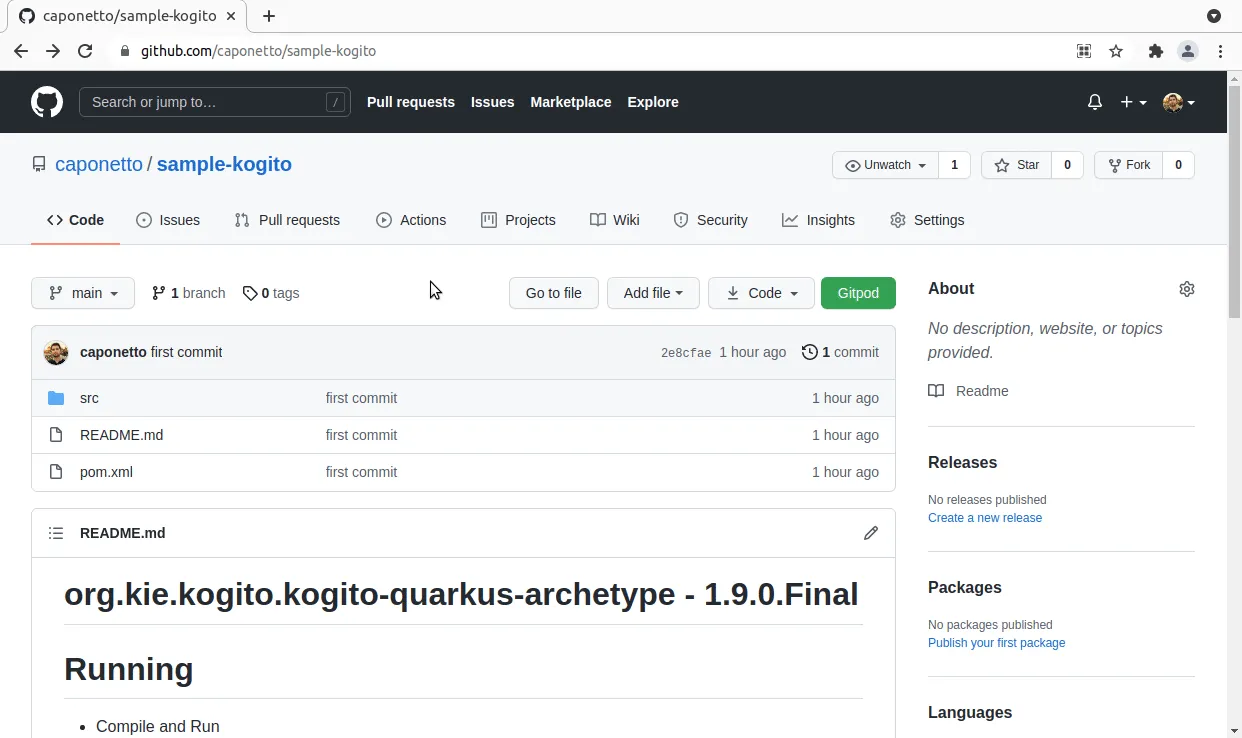Star the repository
Screen dimensions: 1242x738
[x=1016, y=165]
